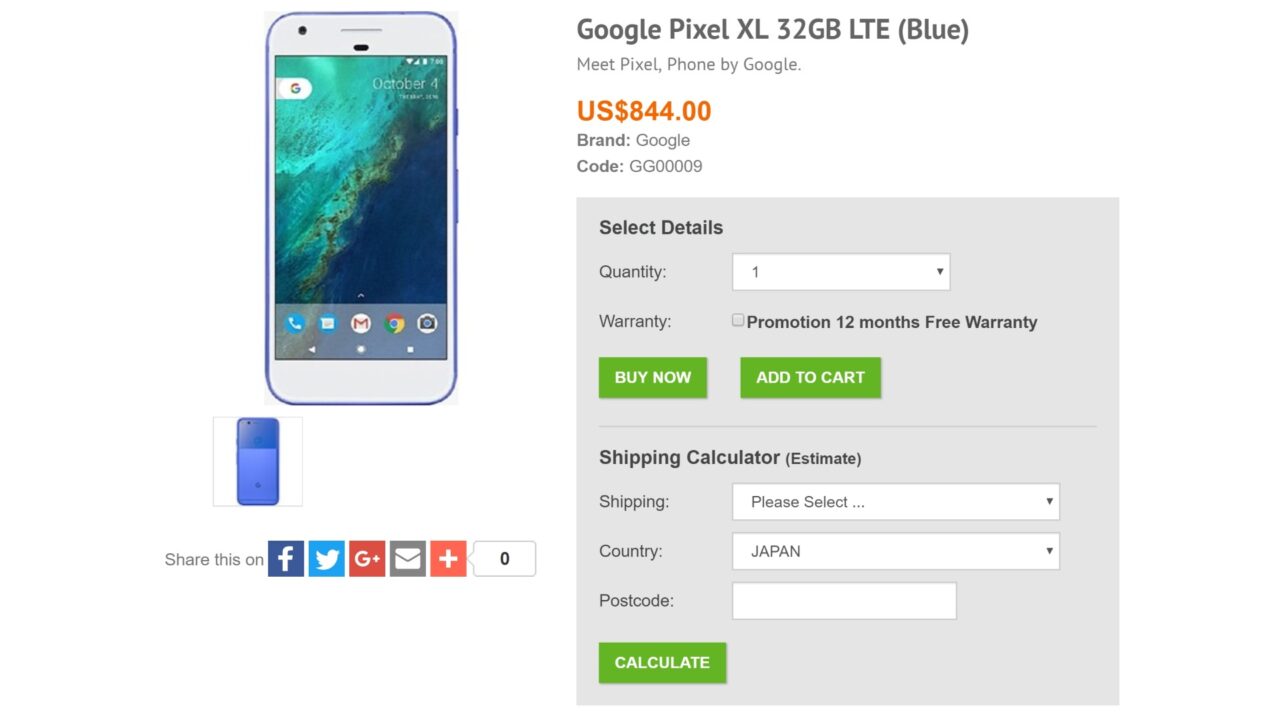The width and height of the screenshot is (1280, 720).
Task: Open the Quantity dropdown
Action: (841, 272)
